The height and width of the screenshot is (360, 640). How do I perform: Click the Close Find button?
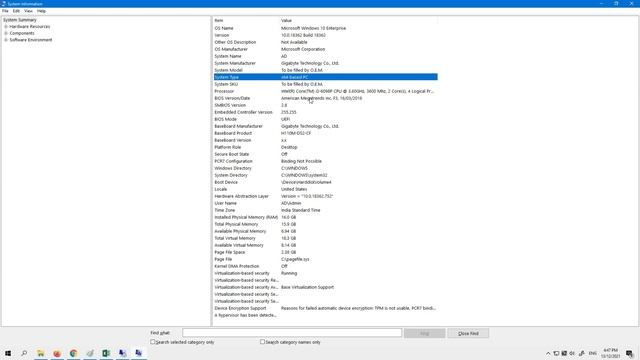pyautogui.click(x=468, y=333)
